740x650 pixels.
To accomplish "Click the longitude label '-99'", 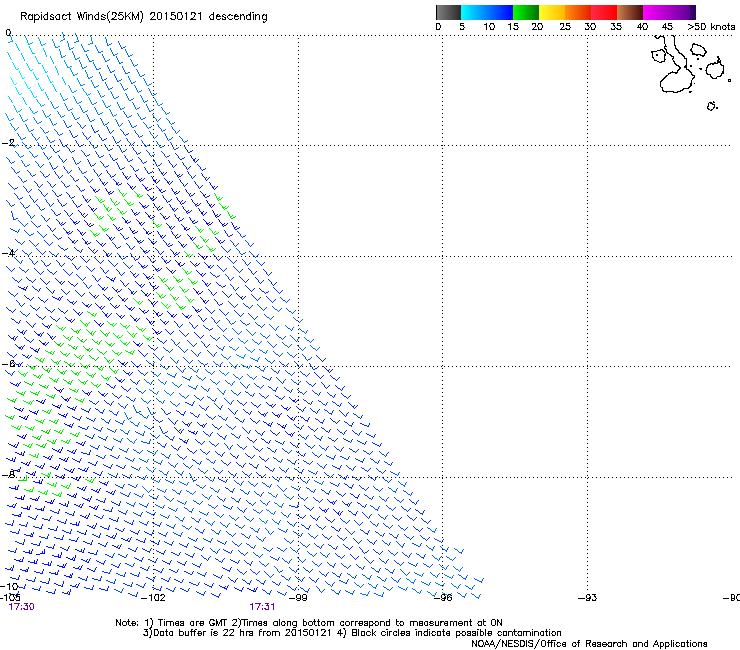I will (298, 598).
